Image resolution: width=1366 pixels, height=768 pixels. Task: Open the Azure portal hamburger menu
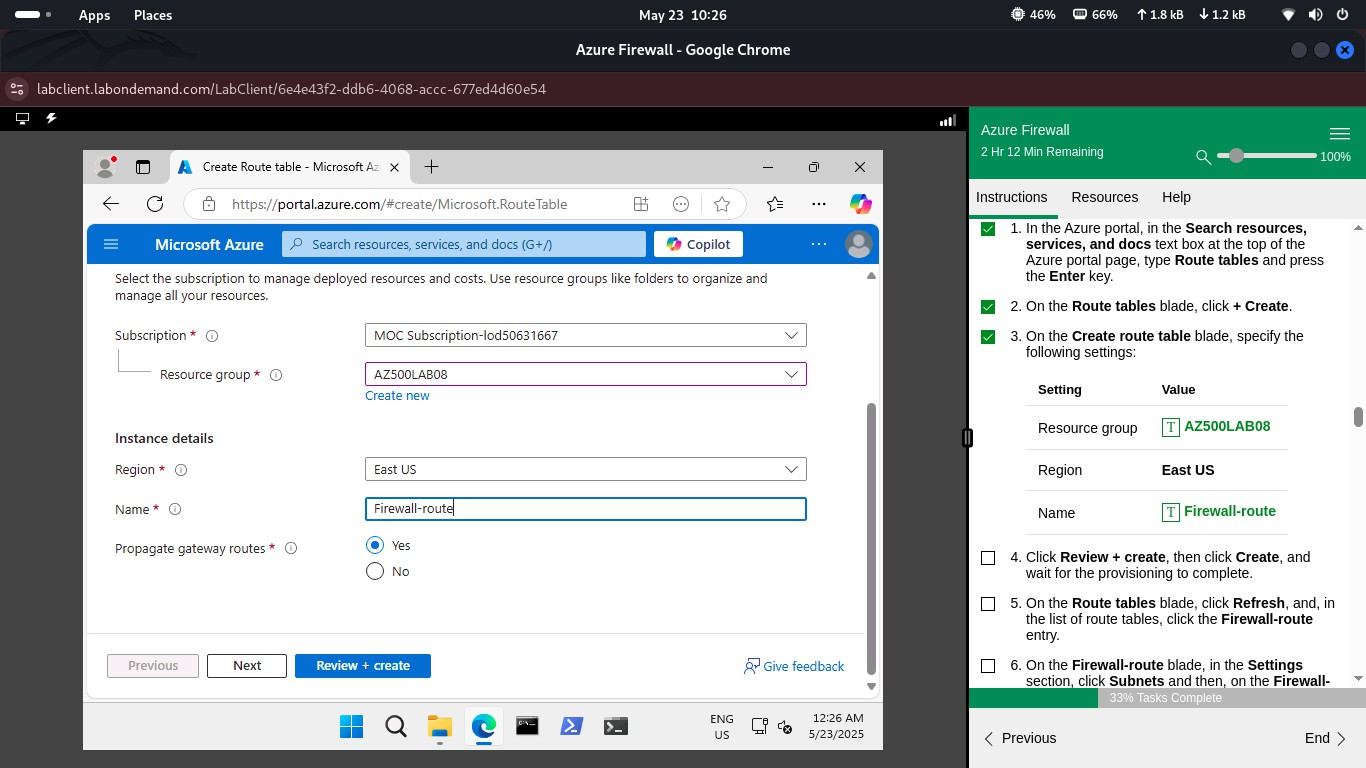click(x=111, y=244)
